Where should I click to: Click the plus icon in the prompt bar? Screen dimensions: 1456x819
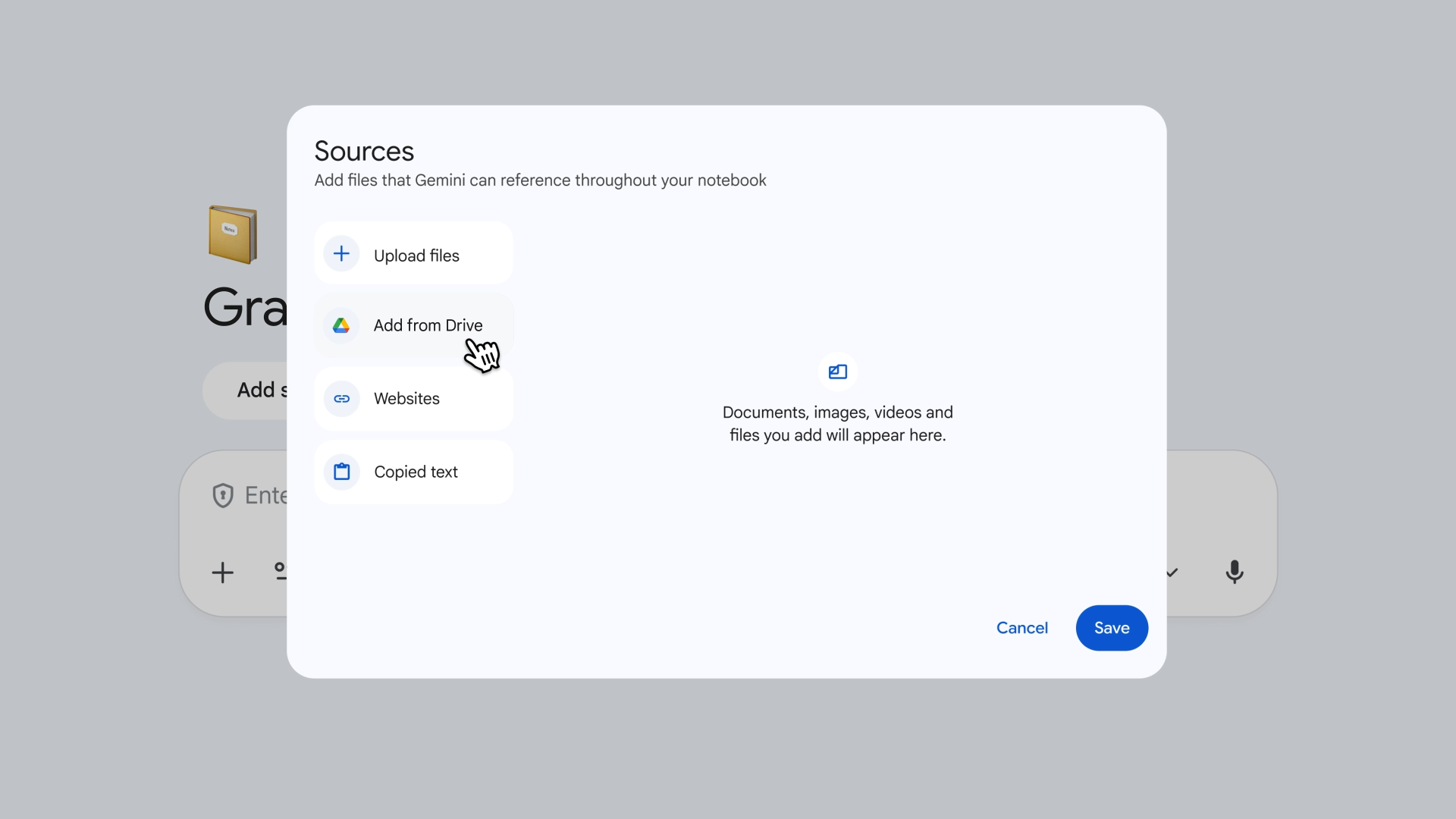pos(222,573)
